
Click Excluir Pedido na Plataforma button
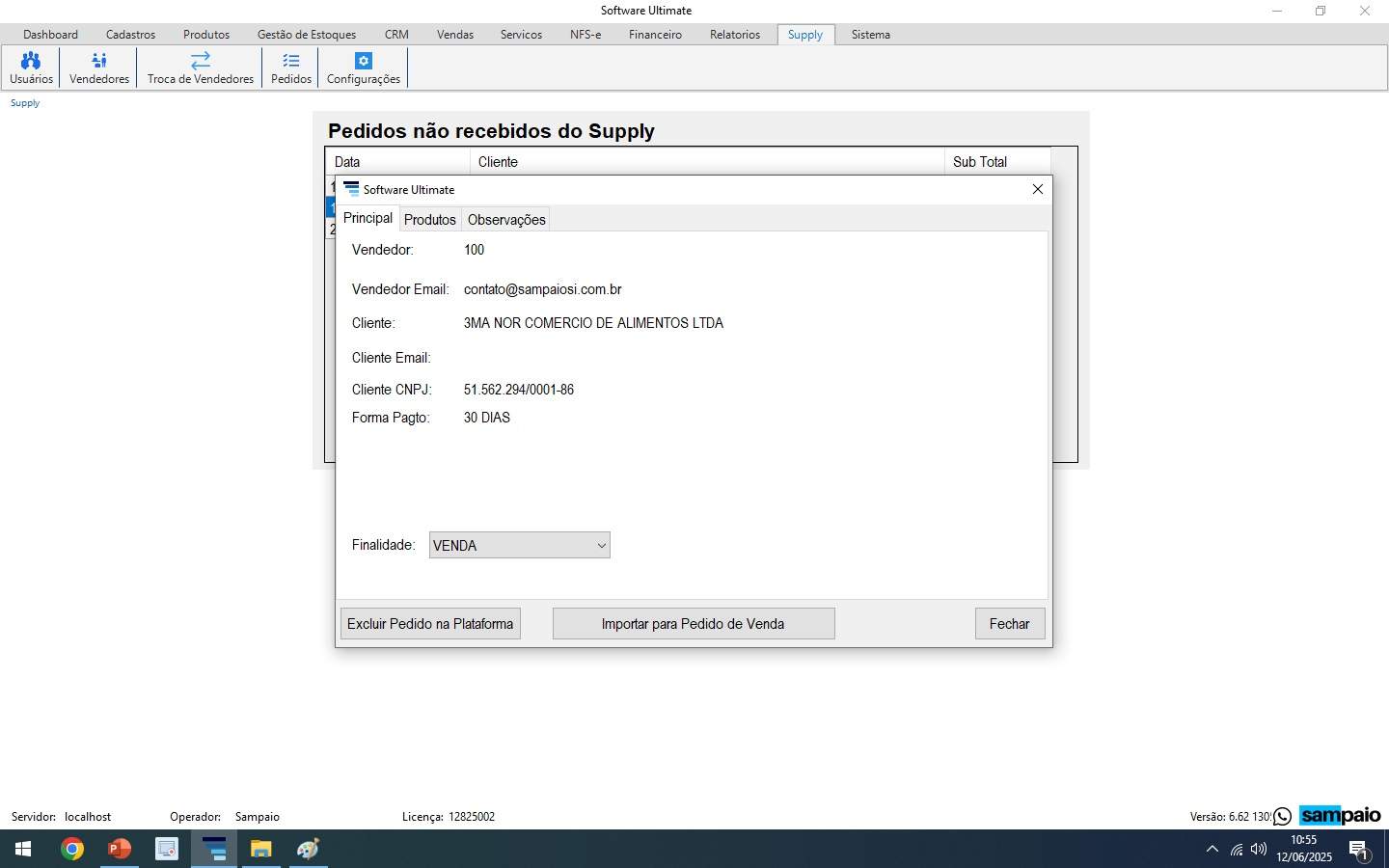(x=430, y=624)
